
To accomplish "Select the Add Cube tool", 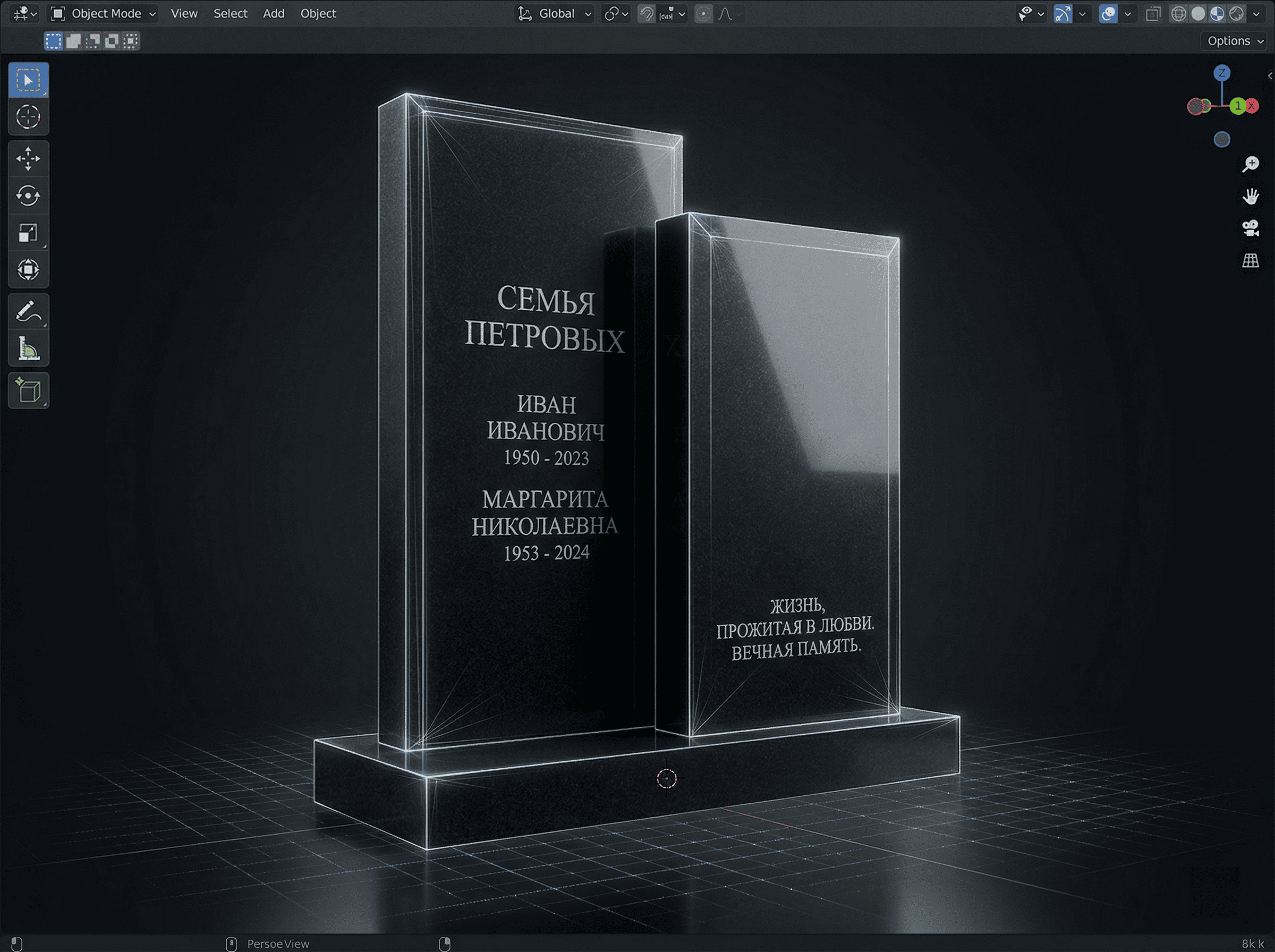I will [x=28, y=390].
